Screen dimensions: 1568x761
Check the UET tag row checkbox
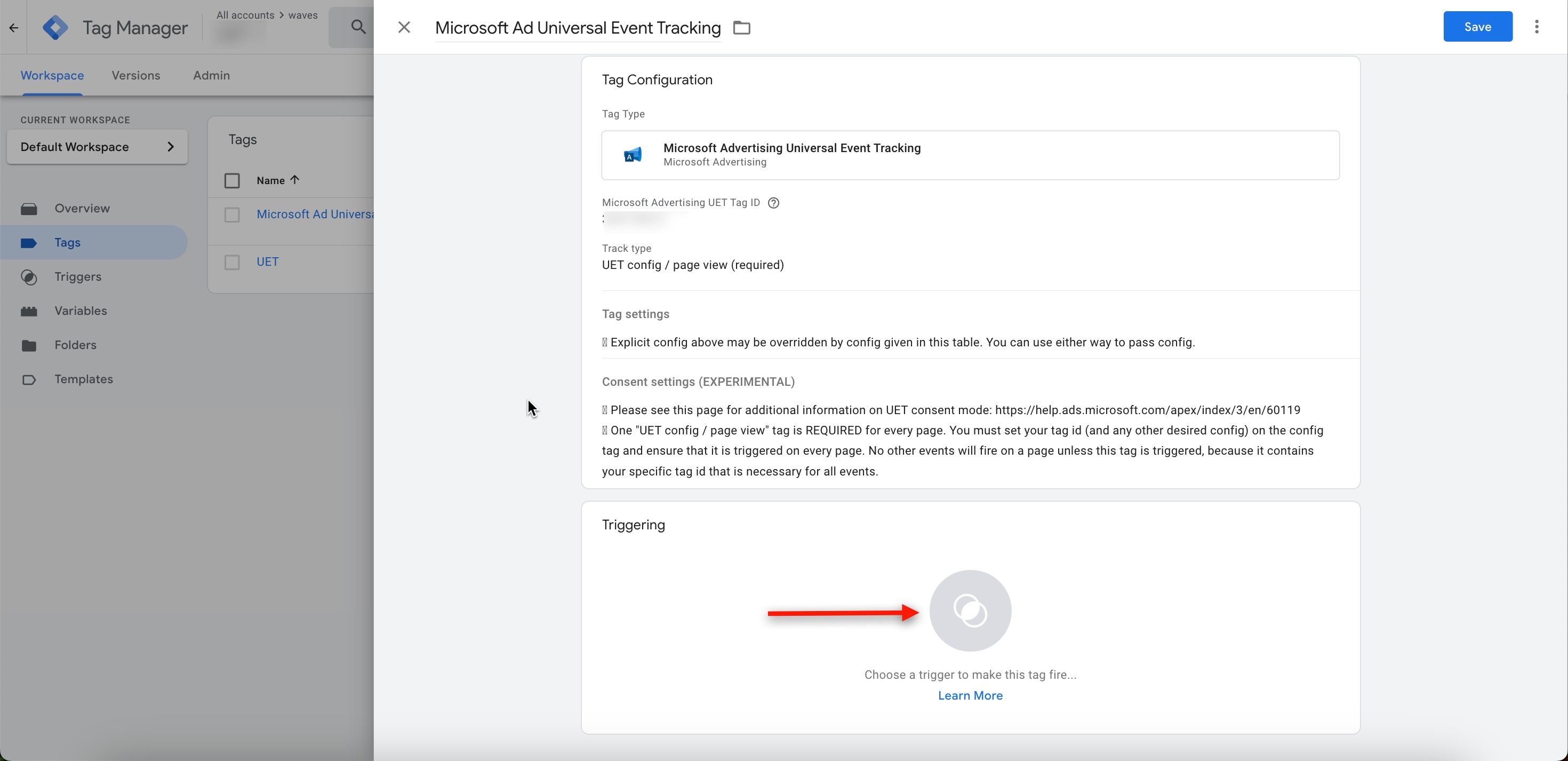click(232, 262)
